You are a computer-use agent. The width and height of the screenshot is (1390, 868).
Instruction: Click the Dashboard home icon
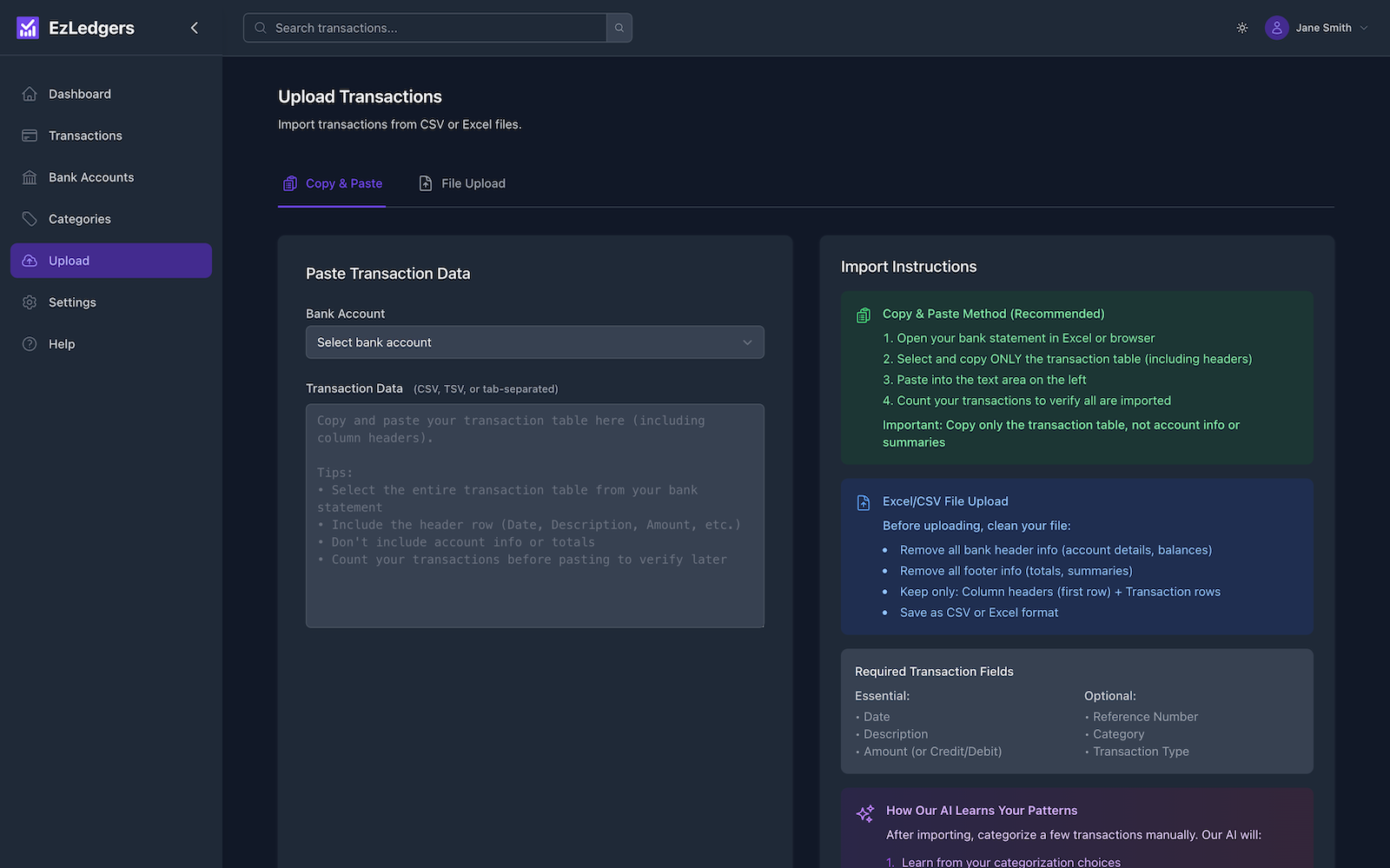pos(30,94)
